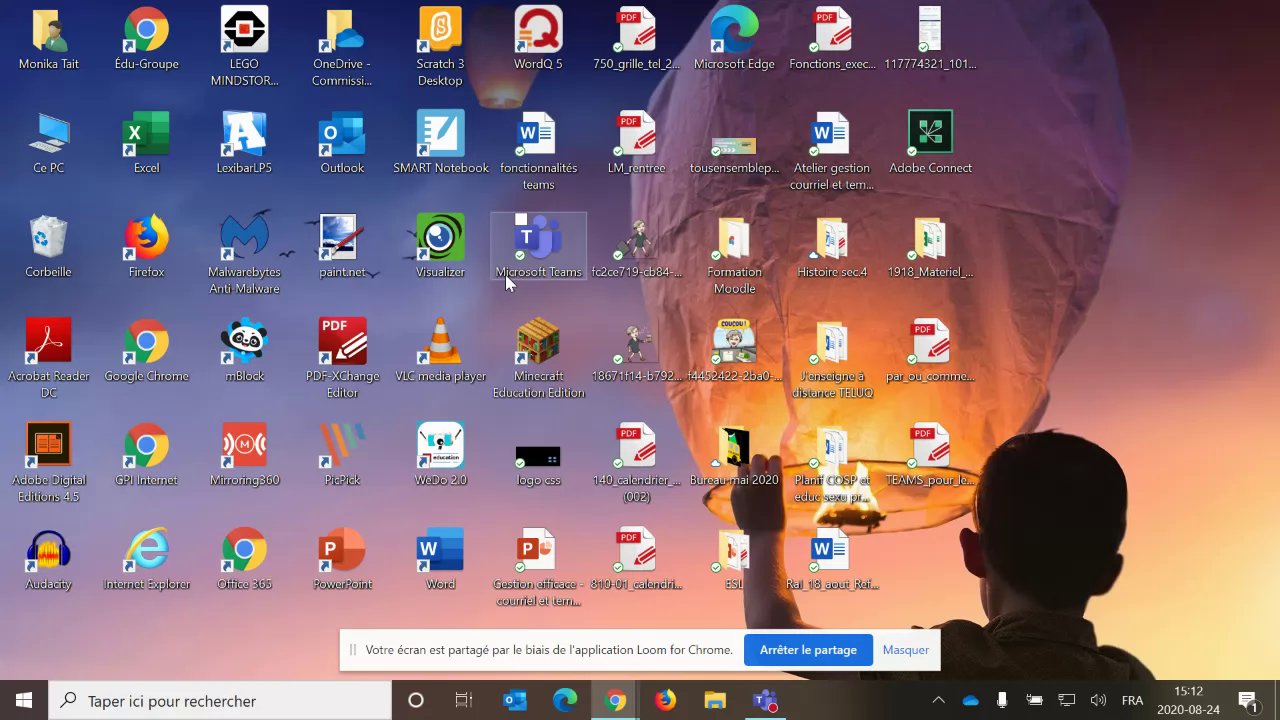Open Firefox from the taskbar

(x=665, y=701)
